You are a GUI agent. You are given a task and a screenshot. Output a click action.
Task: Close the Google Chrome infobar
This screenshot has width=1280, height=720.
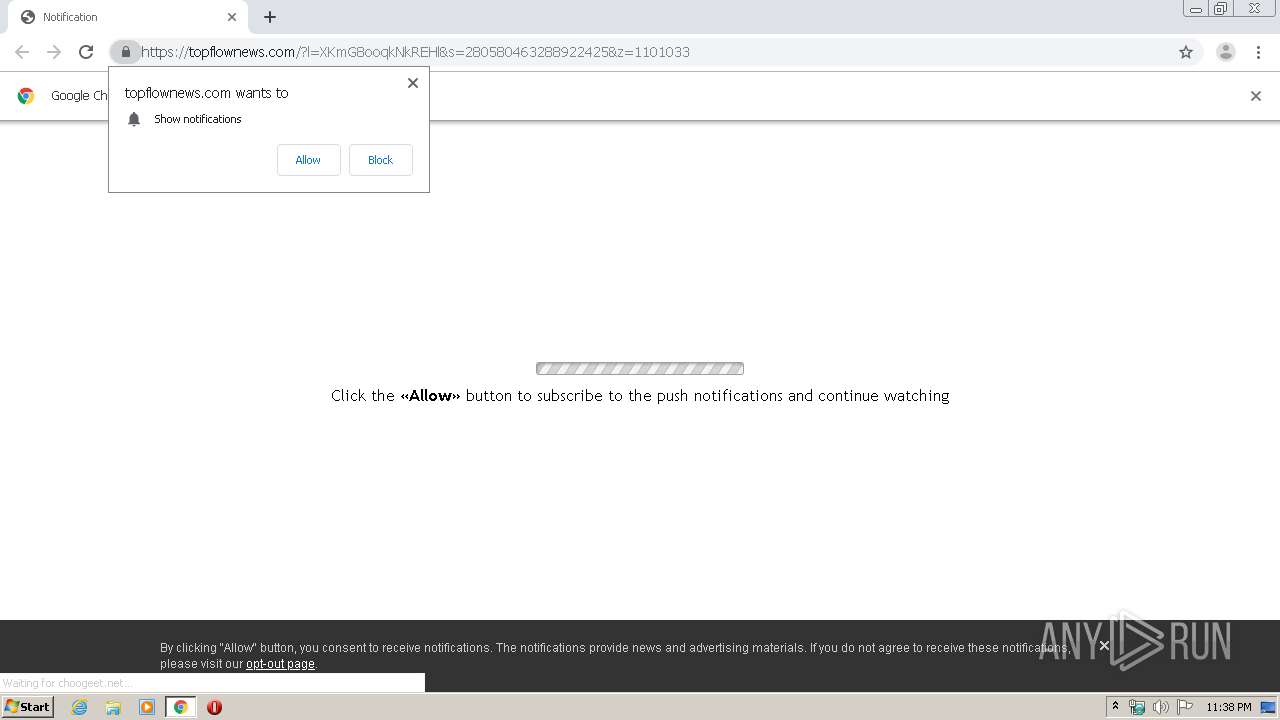pyautogui.click(x=1256, y=96)
